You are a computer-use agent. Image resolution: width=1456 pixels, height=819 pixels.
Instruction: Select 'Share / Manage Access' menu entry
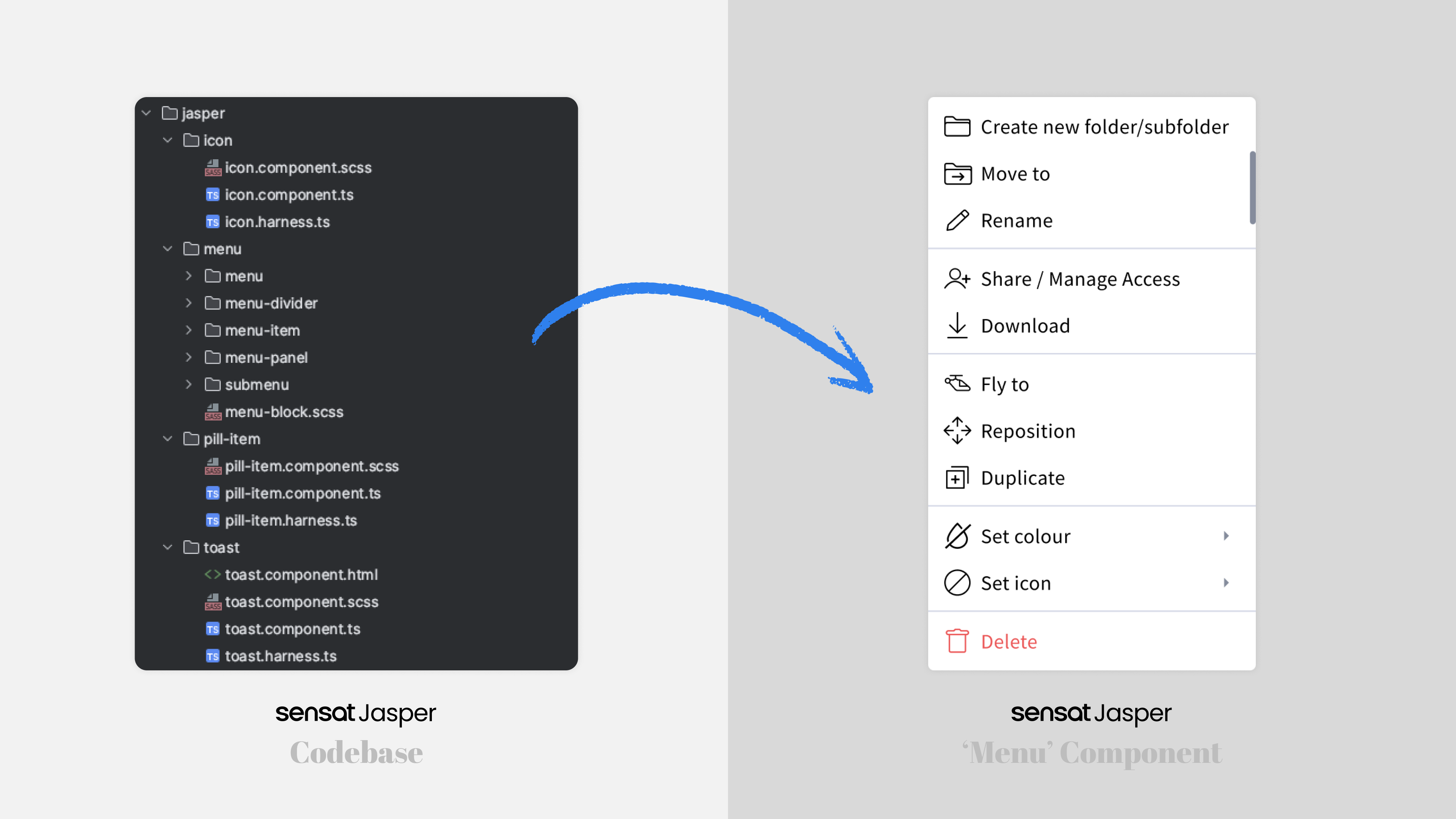click(1092, 279)
